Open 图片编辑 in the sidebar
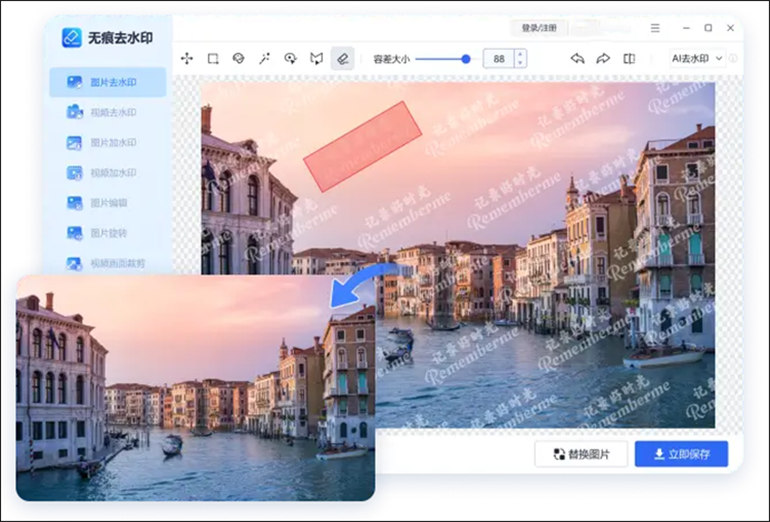This screenshot has height=522, width=770. (x=108, y=203)
